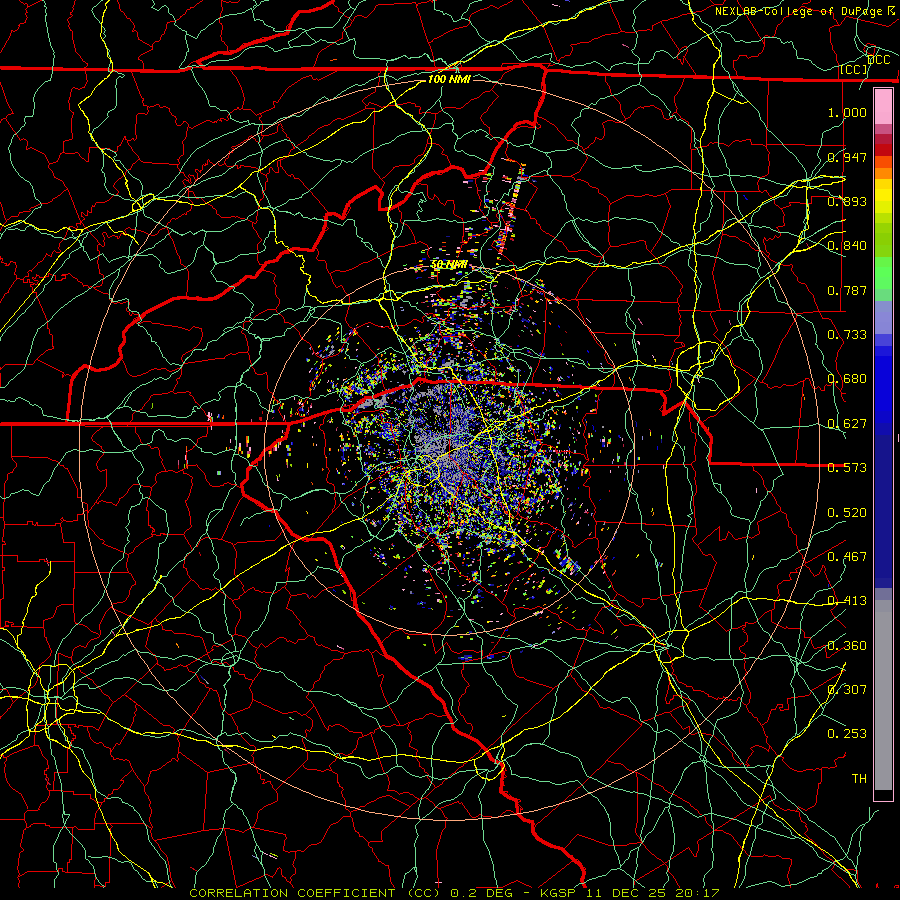Select the 0.467 legend value
The width and height of the screenshot is (900, 900).
coord(847,557)
